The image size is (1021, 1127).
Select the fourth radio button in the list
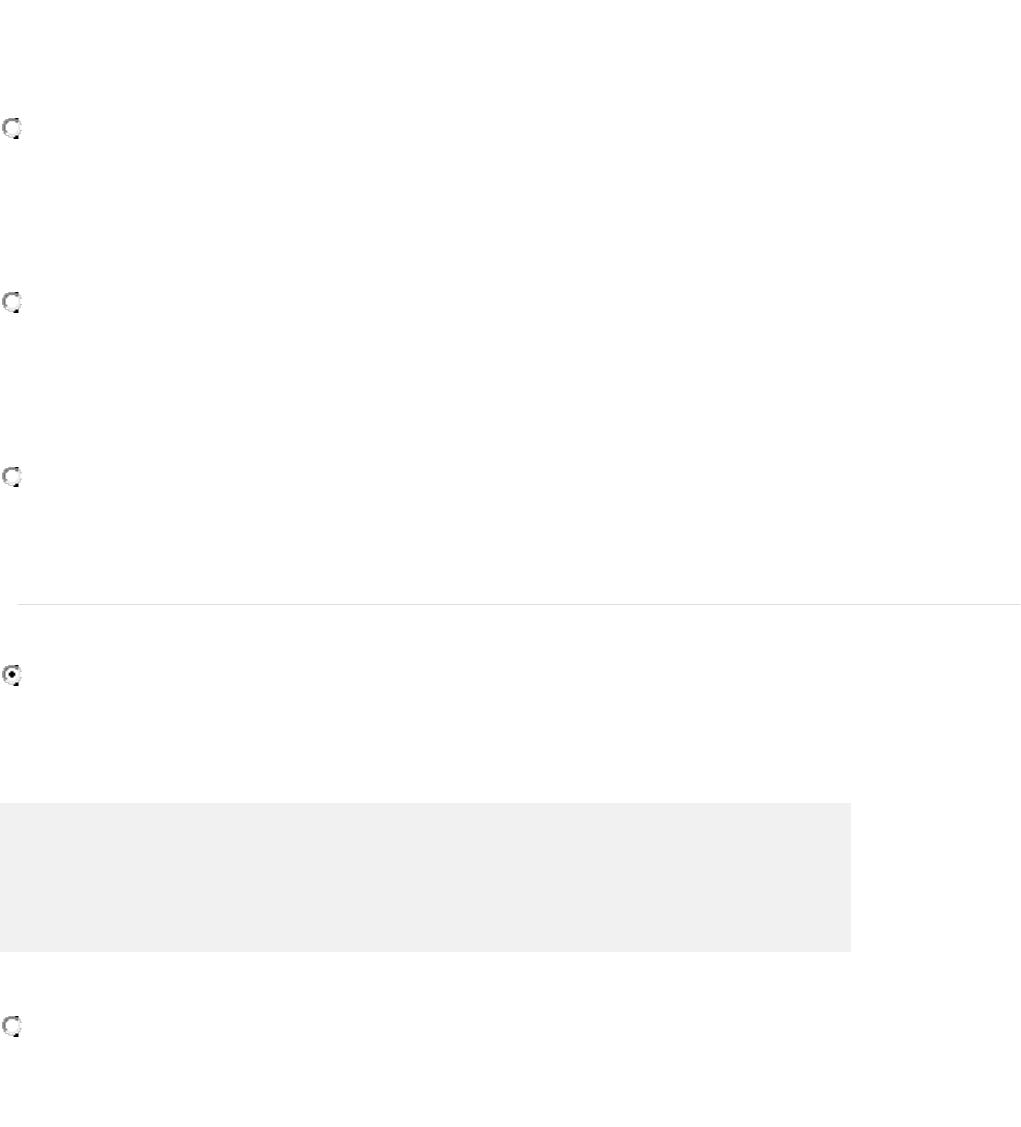click(12, 676)
